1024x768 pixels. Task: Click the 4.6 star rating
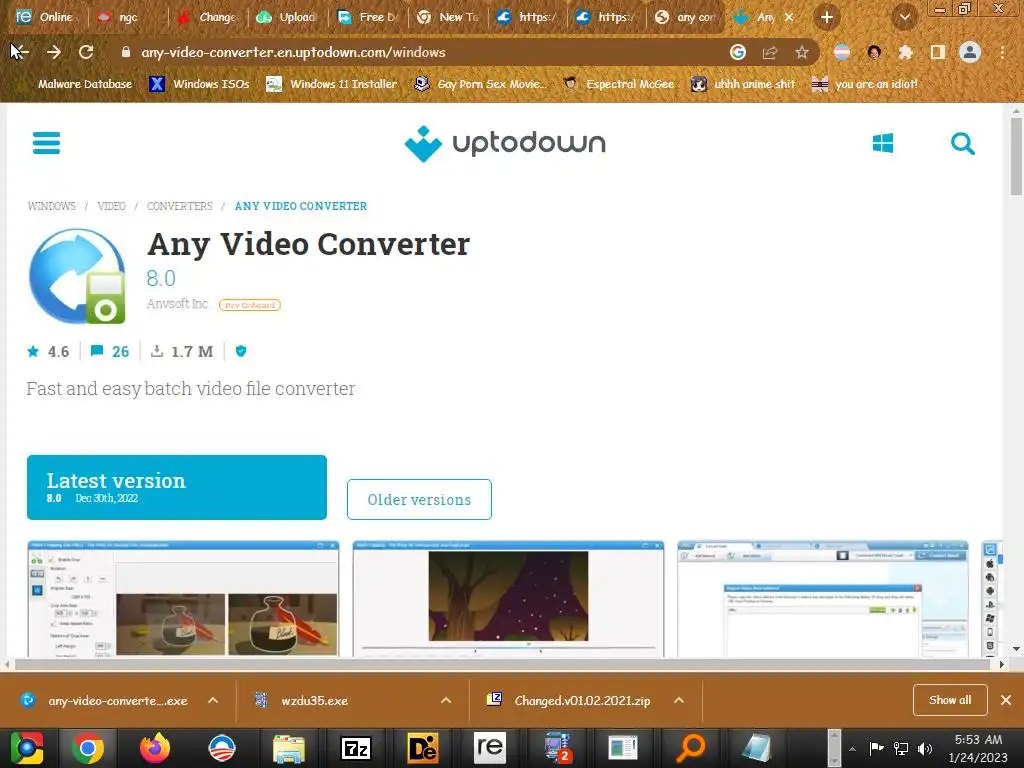(48, 351)
